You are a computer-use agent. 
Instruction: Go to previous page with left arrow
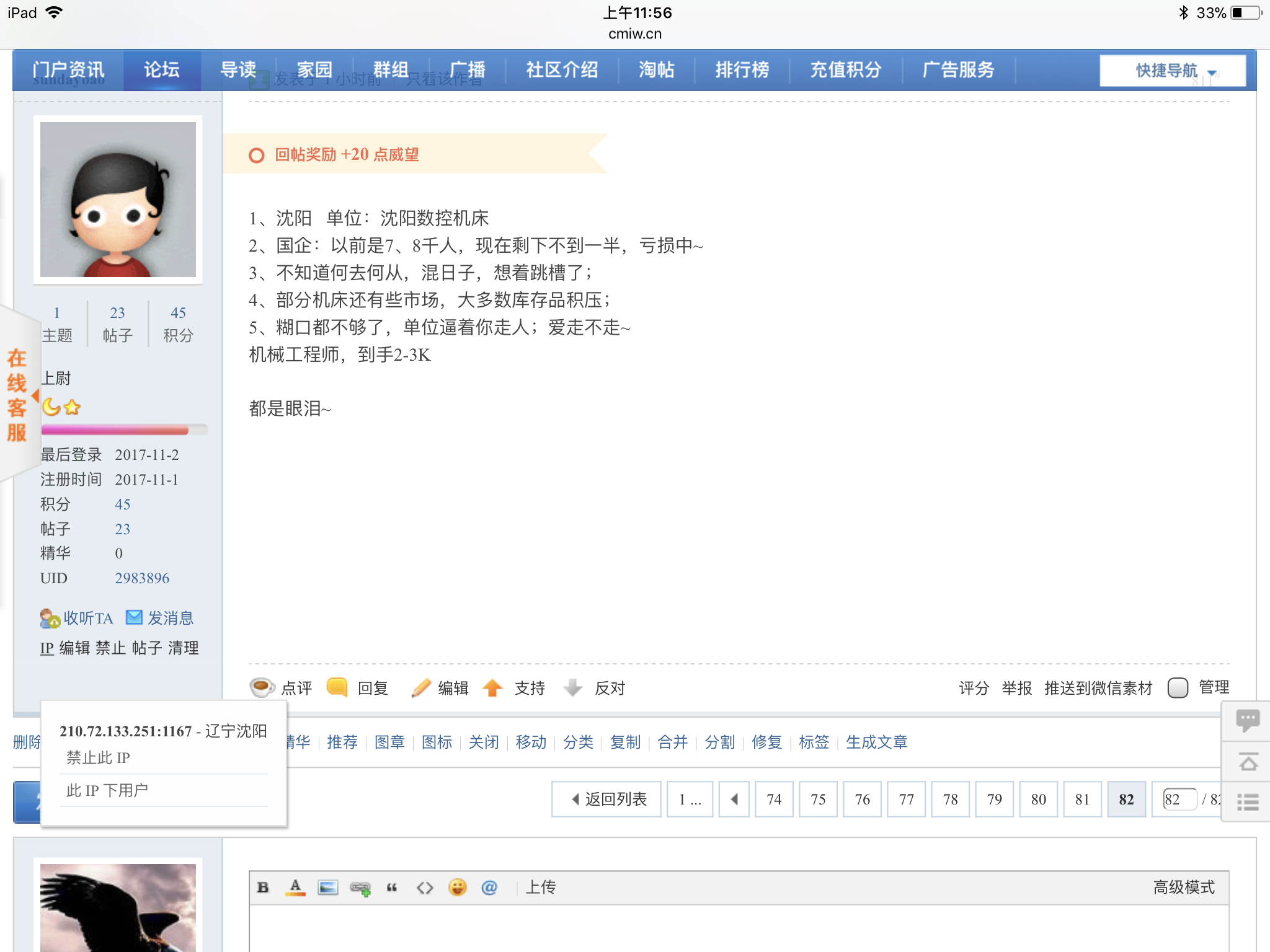[x=734, y=799]
